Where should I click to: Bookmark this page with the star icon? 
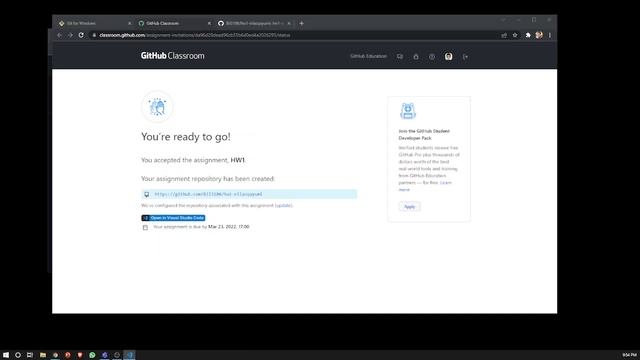[515, 36]
